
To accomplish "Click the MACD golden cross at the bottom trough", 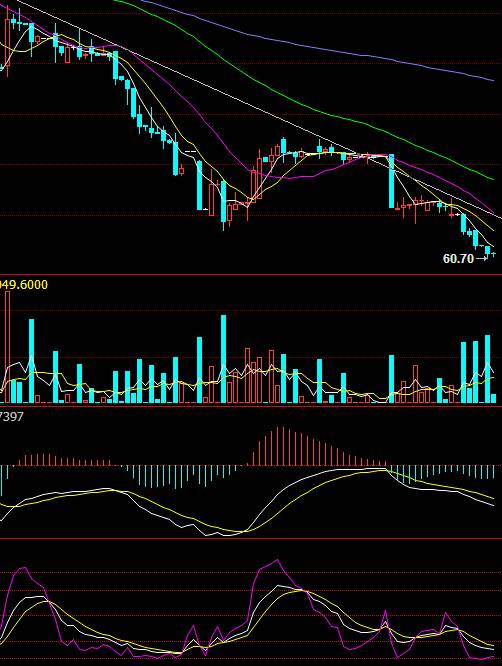I will (x=245, y=531).
